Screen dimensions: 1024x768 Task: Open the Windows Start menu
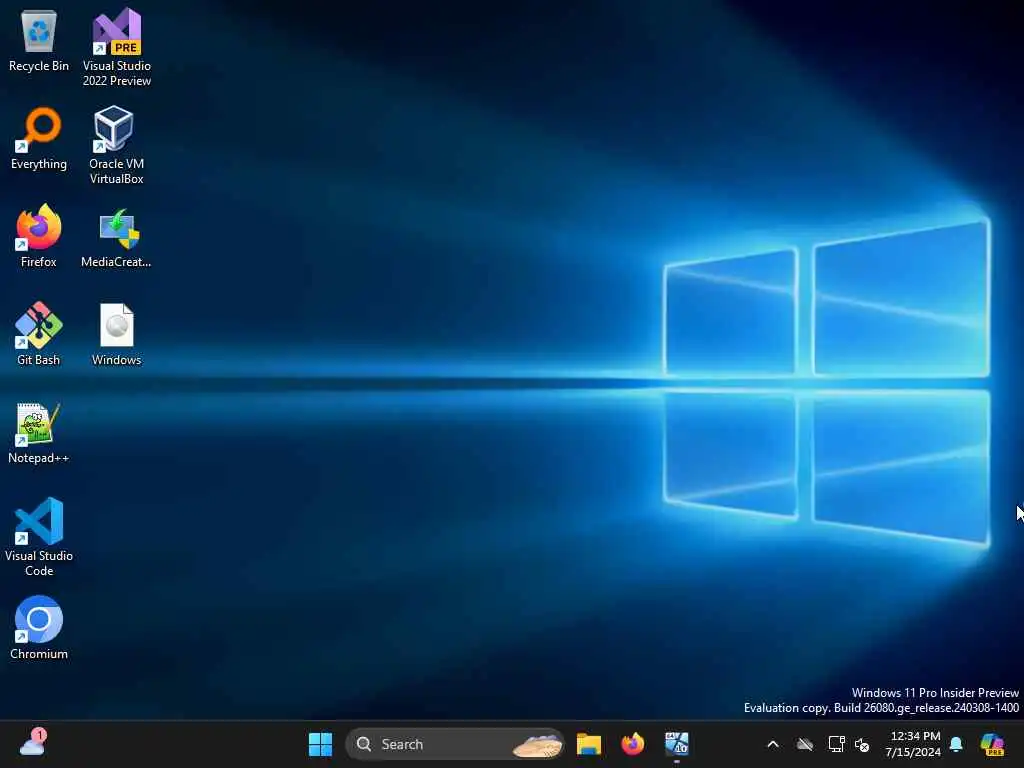click(x=320, y=744)
